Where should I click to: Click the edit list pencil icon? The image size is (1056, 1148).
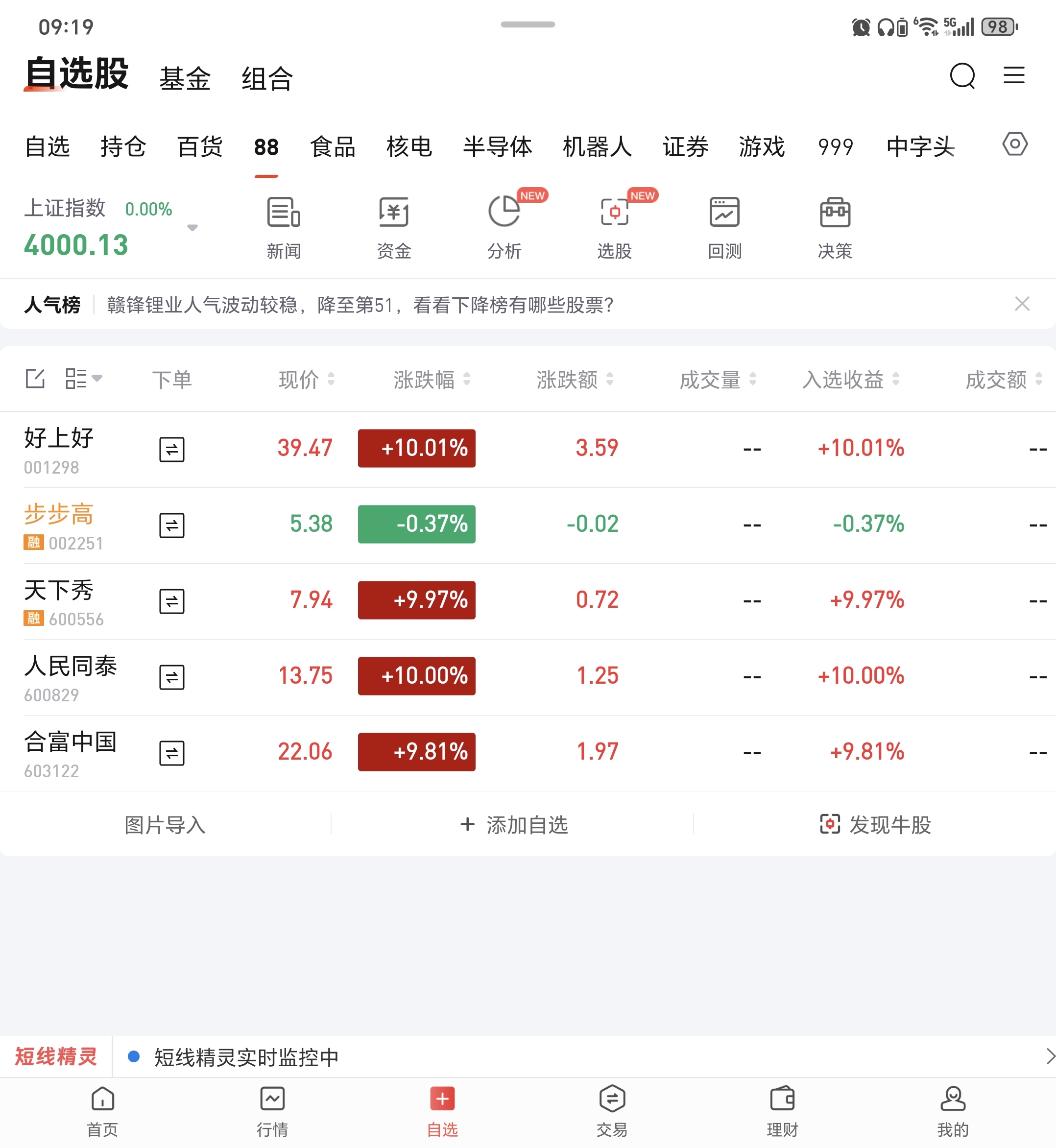(x=35, y=378)
